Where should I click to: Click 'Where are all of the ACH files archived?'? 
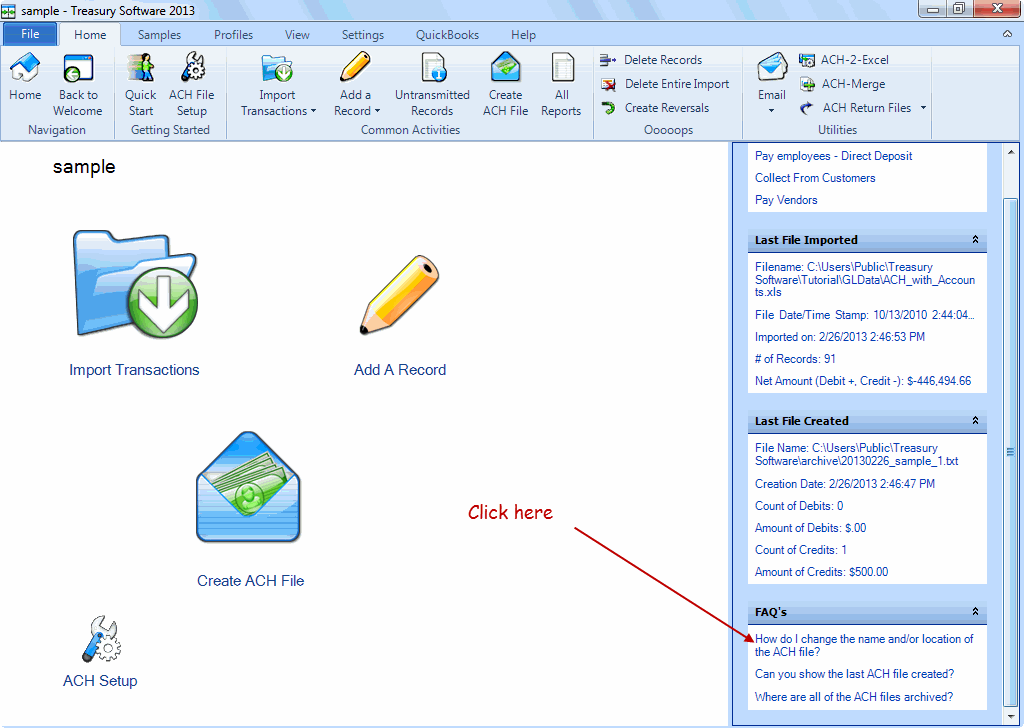(x=854, y=697)
